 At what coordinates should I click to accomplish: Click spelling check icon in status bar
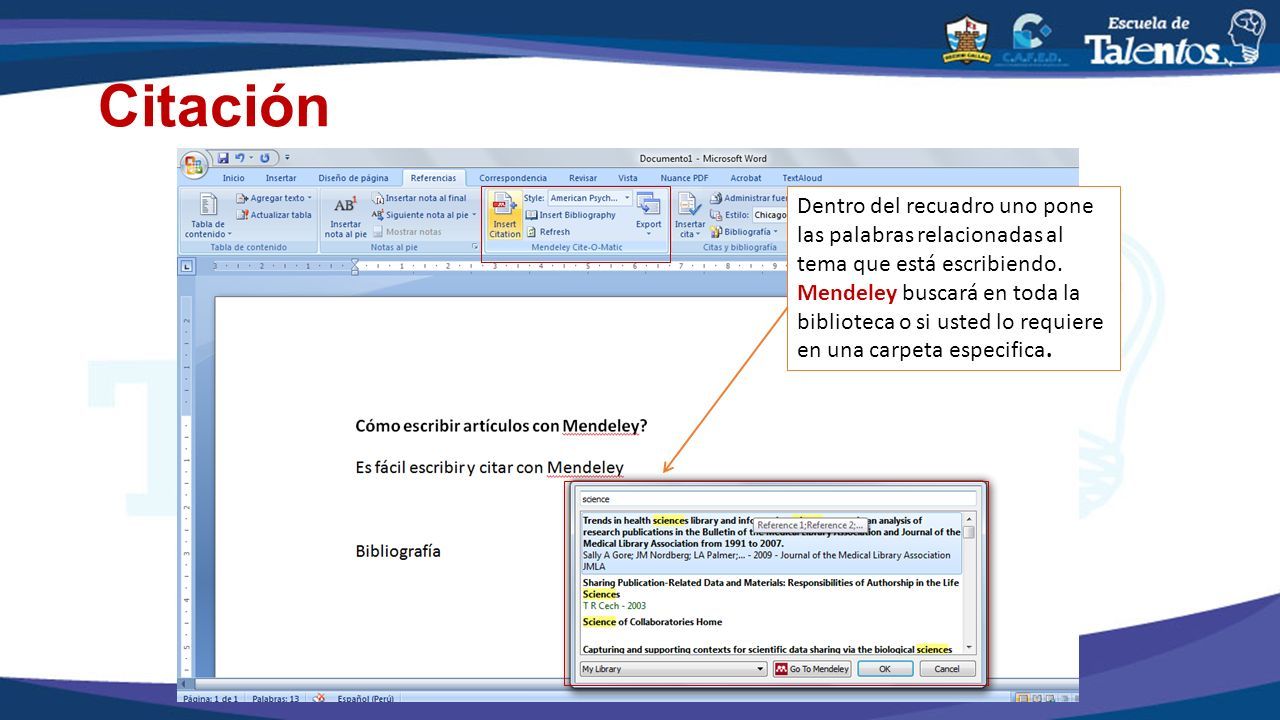(x=319, y=698)
